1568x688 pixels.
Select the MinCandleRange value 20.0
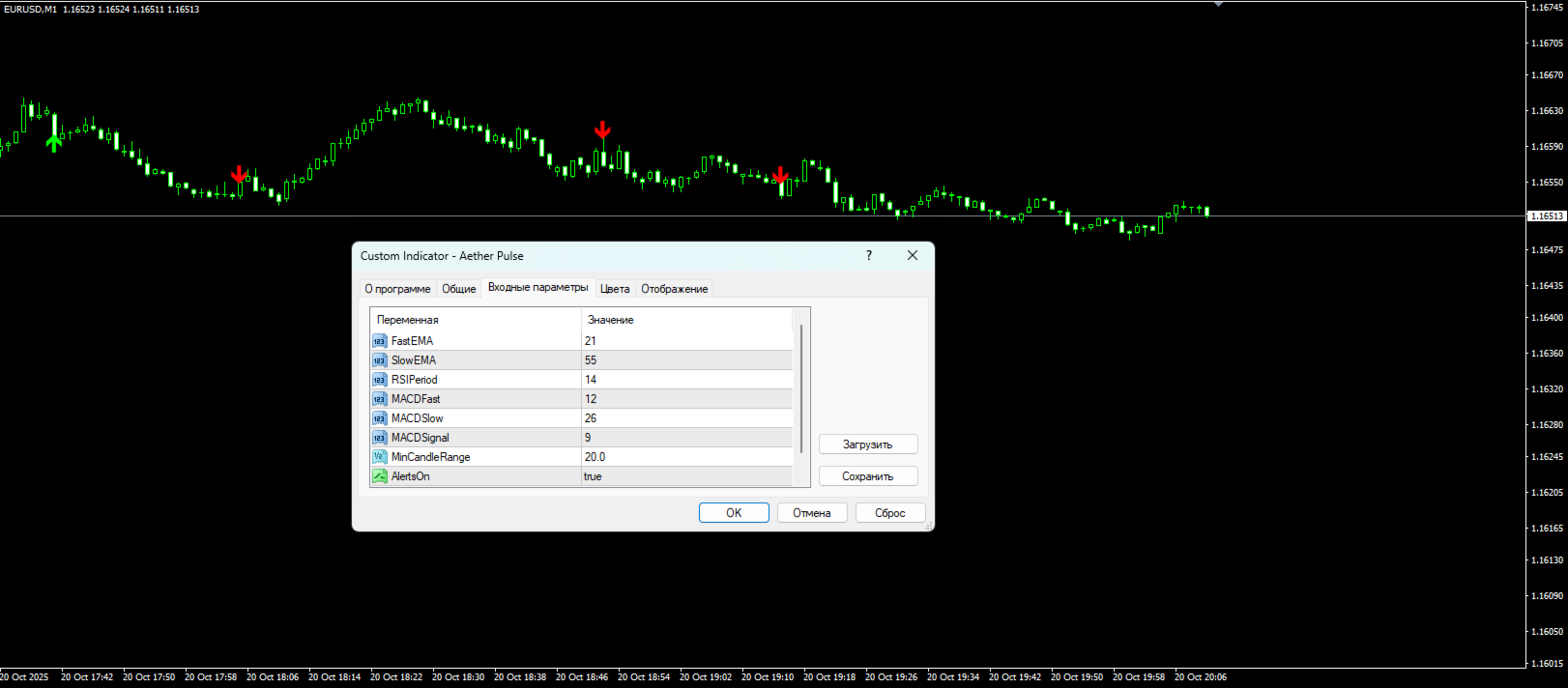tap(686, 457)
